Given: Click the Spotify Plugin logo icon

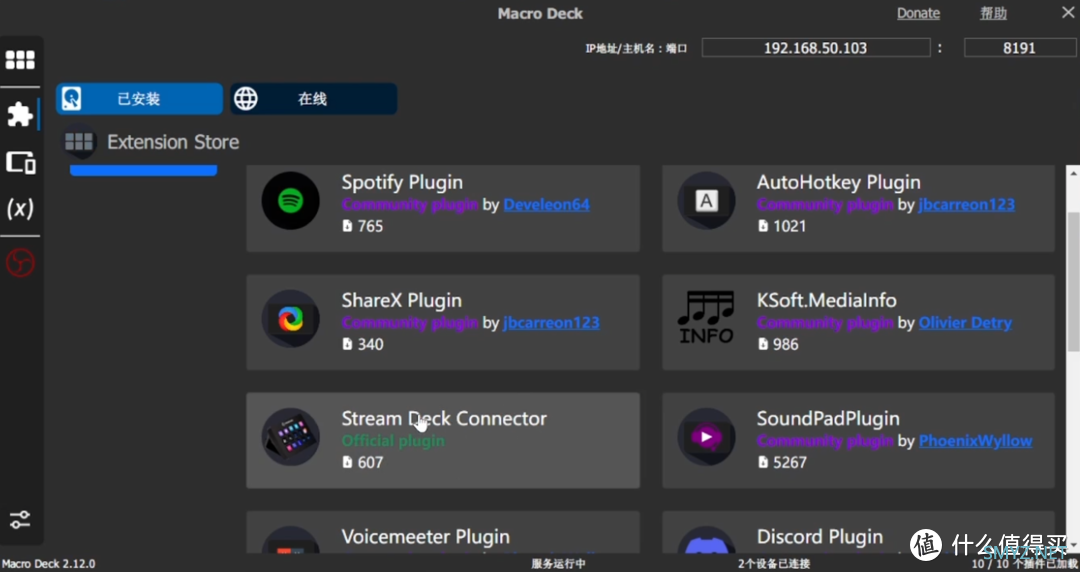Looking at the screenshot, I should point(291,201).
